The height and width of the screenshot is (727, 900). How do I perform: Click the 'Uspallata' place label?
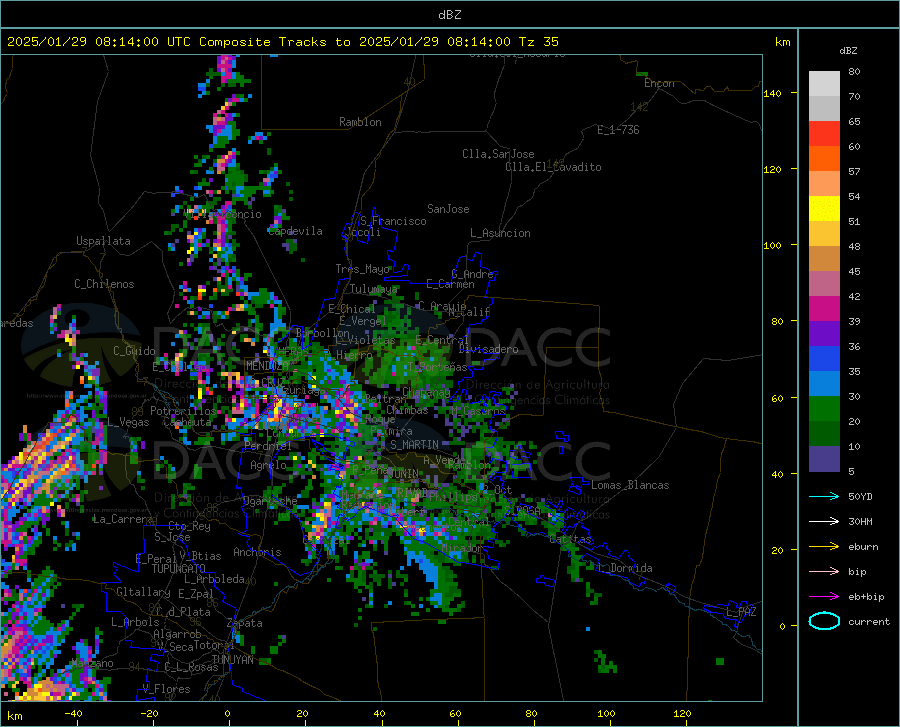pyautogui.click(x=103, y=241)
